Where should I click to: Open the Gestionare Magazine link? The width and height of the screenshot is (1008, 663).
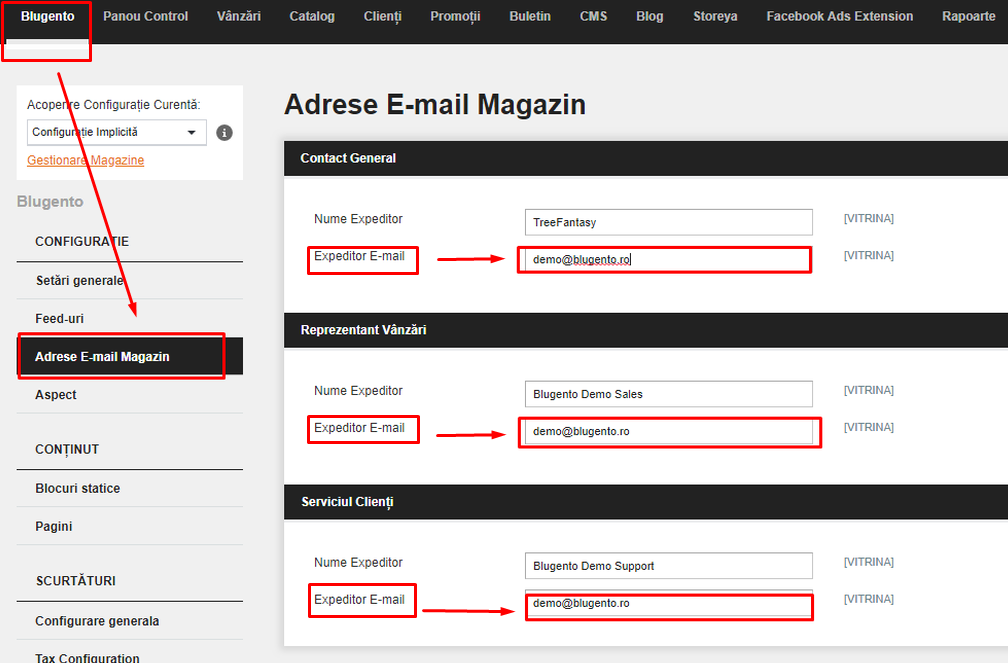pos(86,160)
